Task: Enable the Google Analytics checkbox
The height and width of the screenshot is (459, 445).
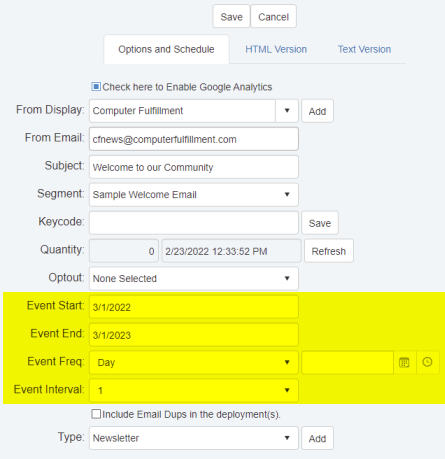Action: click(96, 87)
